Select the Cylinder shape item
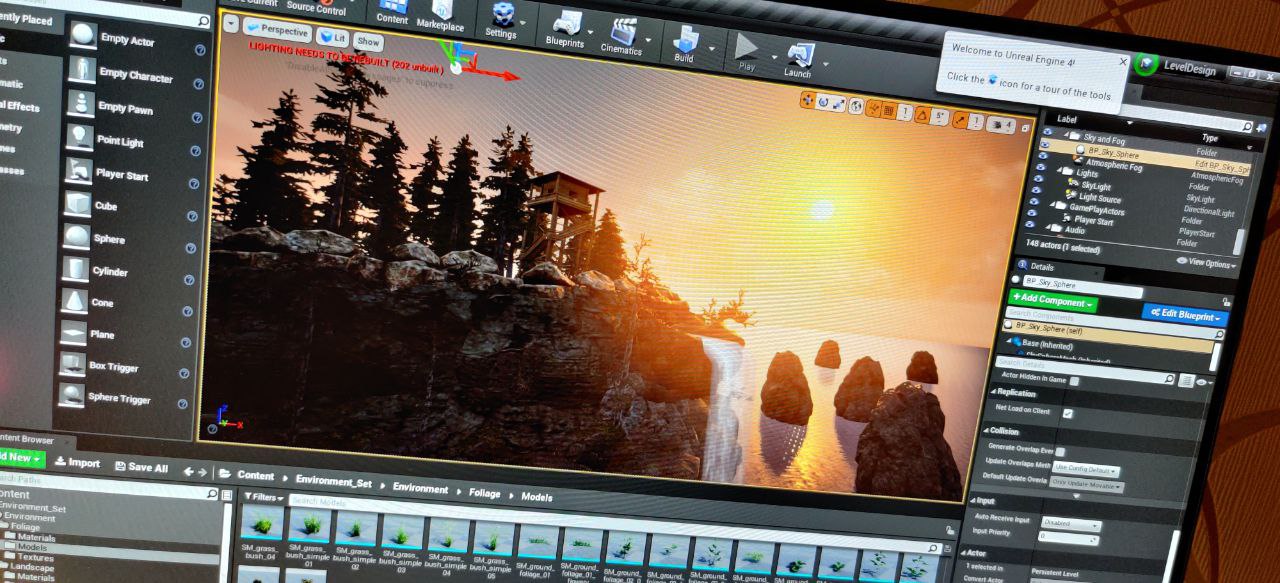 pos(128,270)
